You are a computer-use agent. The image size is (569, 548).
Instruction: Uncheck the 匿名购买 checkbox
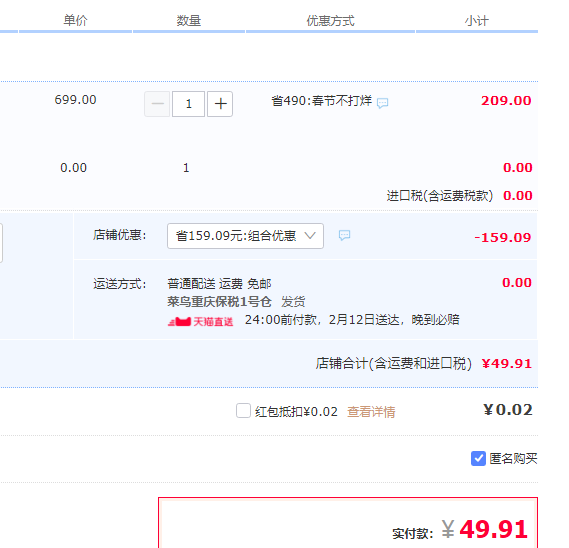pyautogui.click(x=478, y=458)
